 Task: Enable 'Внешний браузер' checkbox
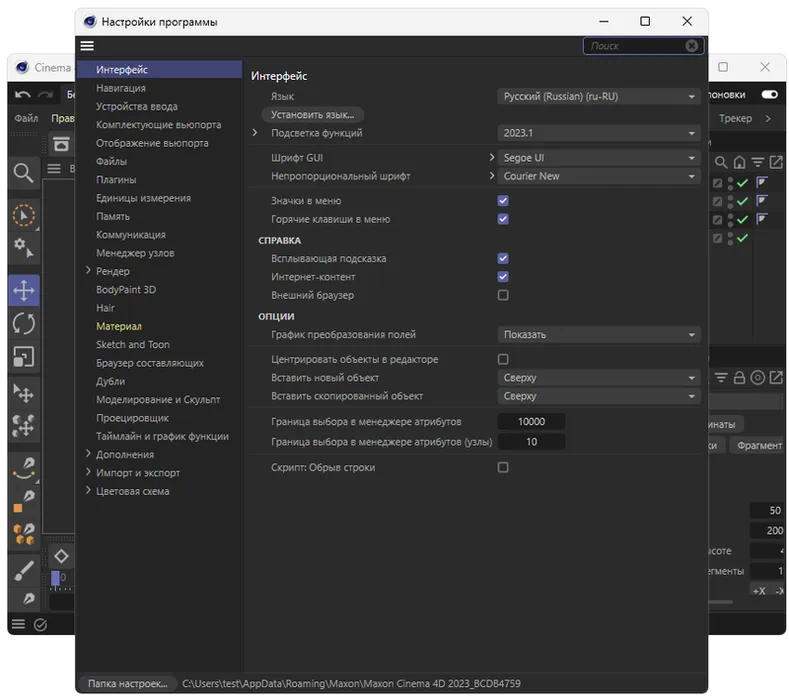coord(503,295)
